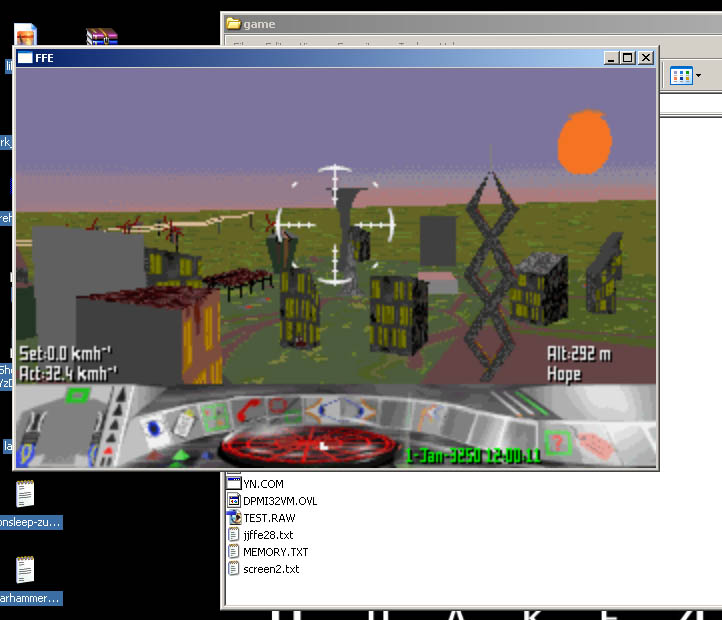Screen dimensions: 722x620
Task: Click the dark red triangle time control
Action: [x=156, y=456]
